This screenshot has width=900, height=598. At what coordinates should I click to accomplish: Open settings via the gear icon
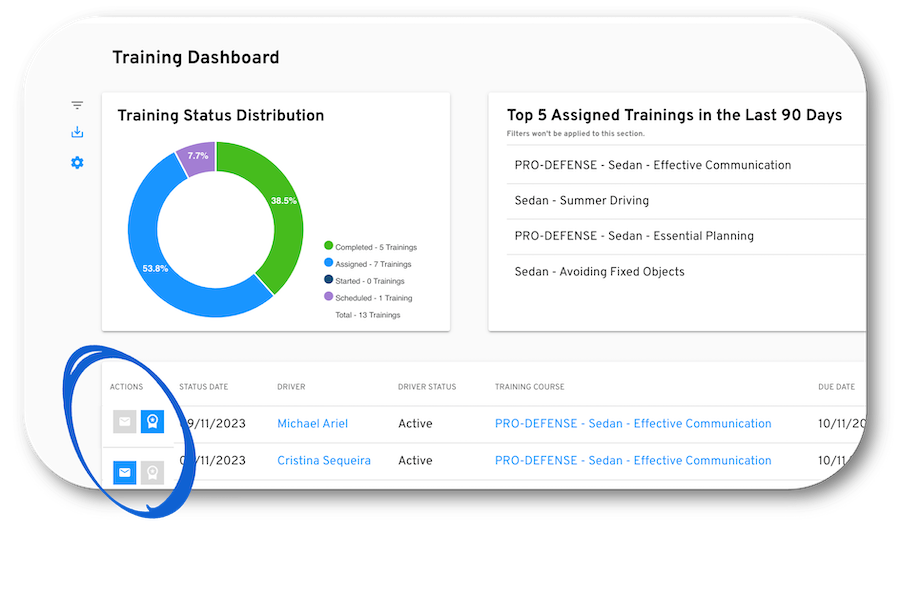[x=77, y=162]
